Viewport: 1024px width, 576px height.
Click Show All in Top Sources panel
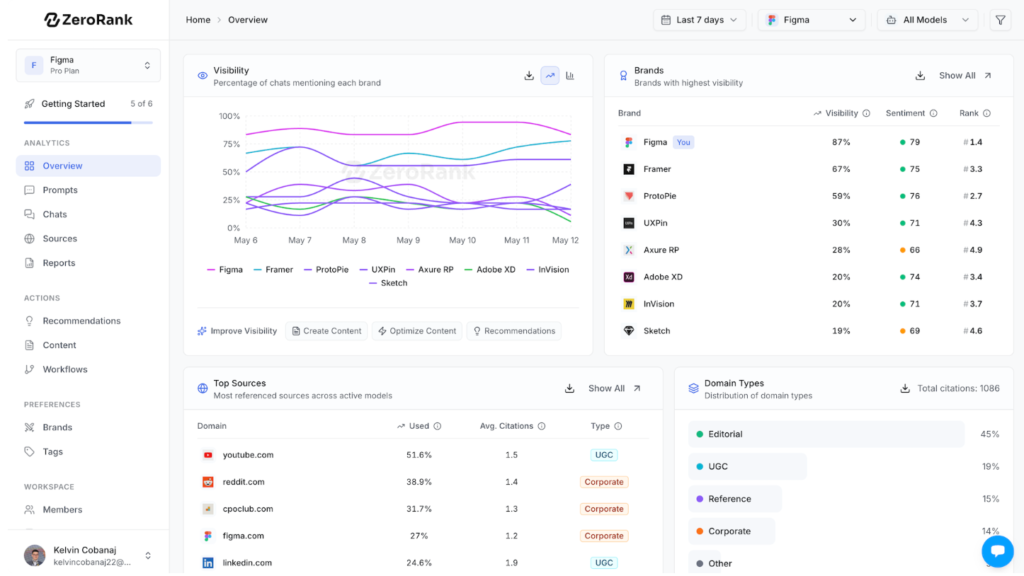615,389
